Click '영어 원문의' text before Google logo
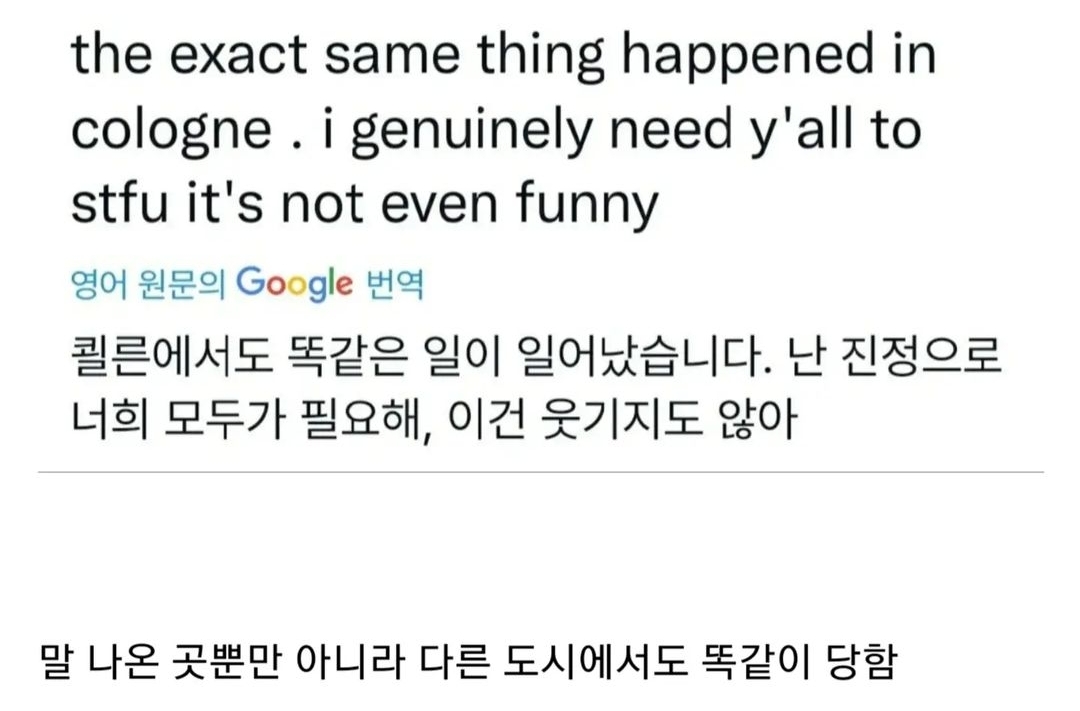The width and height of the screenshot is (1080, 711). (x=150, y=285)
